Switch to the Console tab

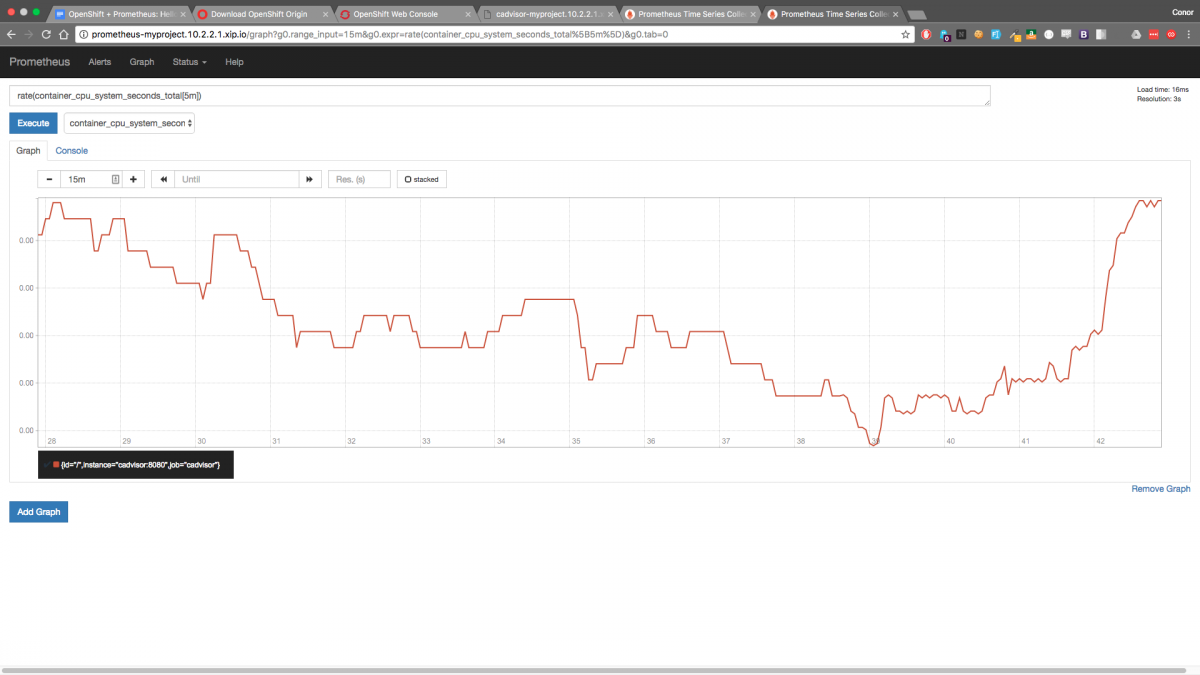click(x=71, y=151)
